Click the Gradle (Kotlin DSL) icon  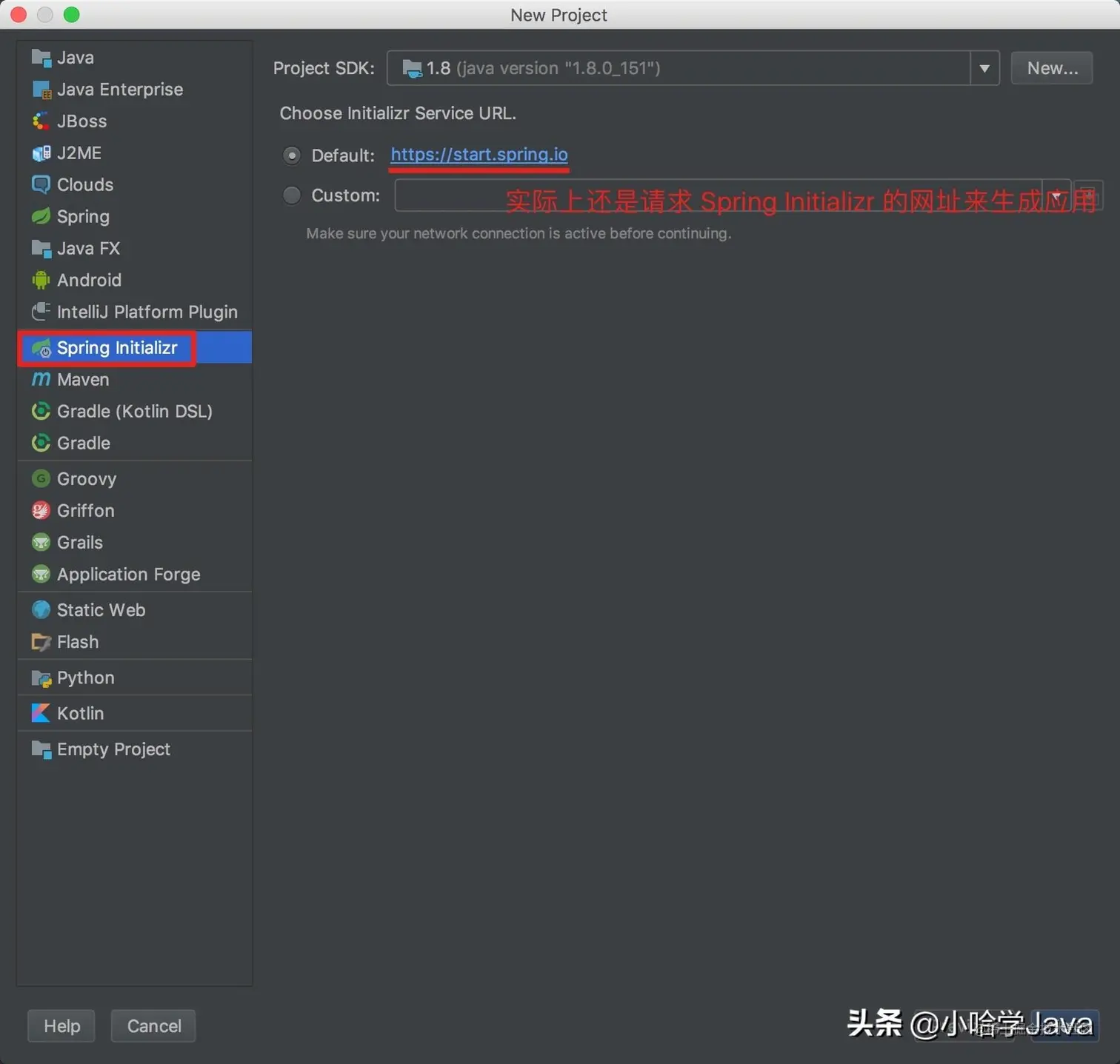tap(41, 411)
